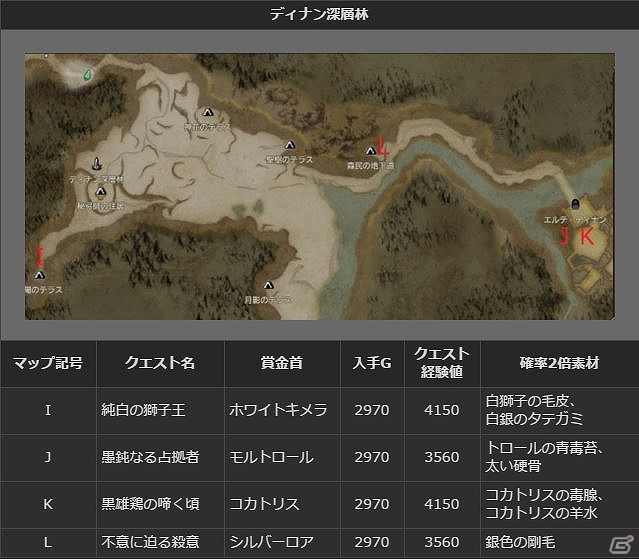Click the tent icon below the ディナン深層林 map label

100,191
